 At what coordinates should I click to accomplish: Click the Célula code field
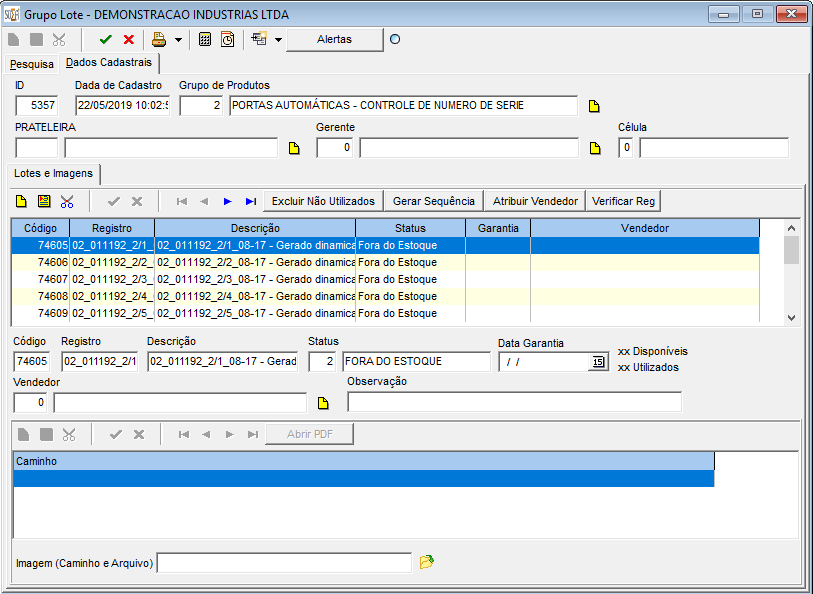pos(625,148)
